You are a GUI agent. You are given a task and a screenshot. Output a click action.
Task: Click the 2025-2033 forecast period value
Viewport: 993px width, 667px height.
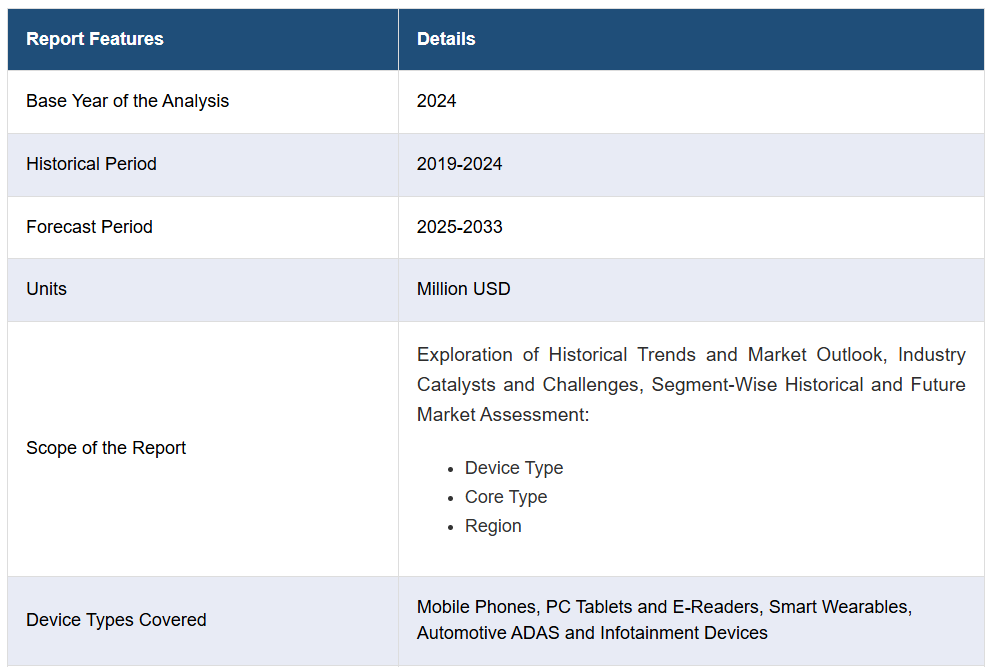coord(459,227)
